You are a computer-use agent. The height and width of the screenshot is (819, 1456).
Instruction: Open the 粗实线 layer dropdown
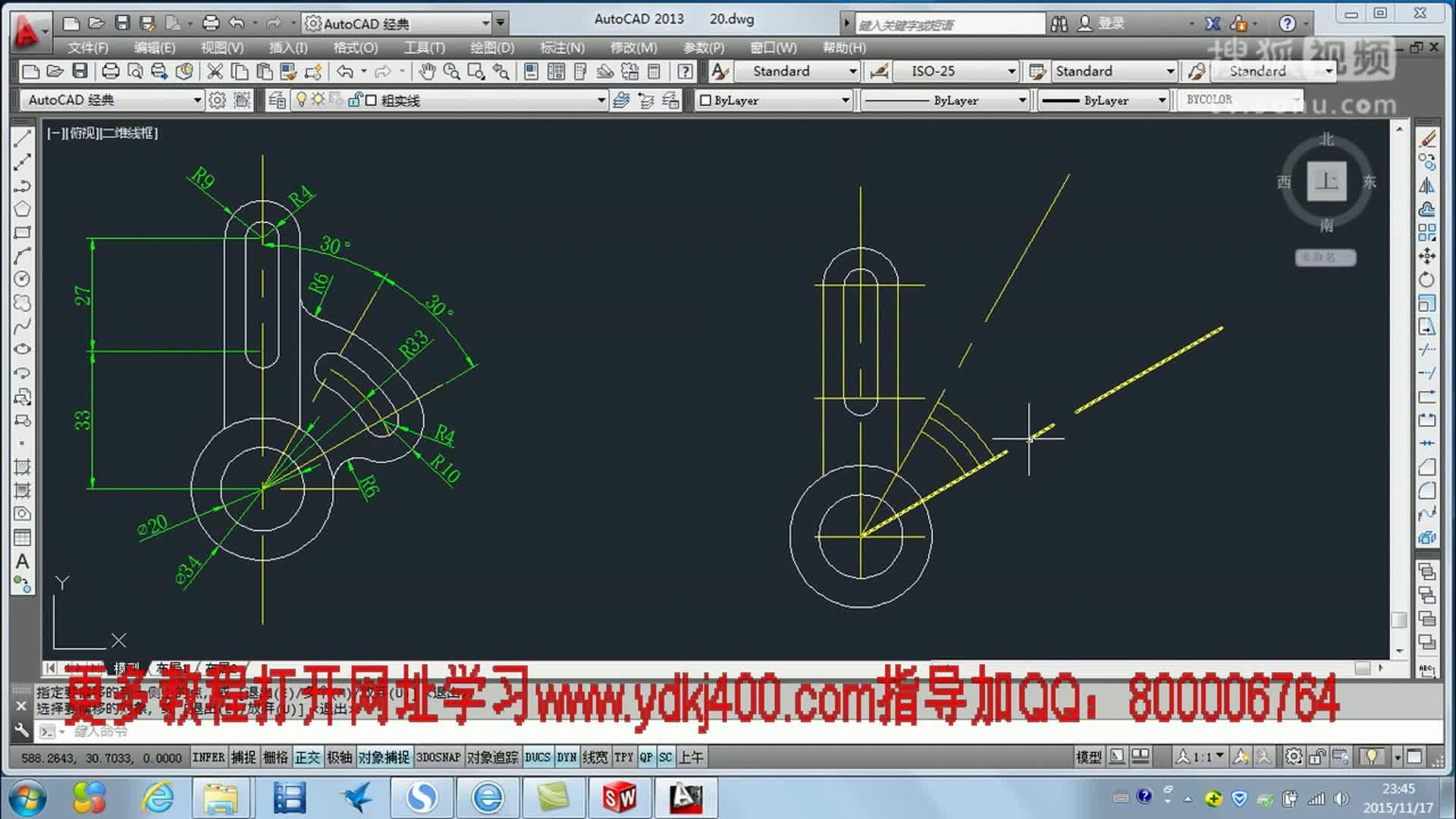(601, 99)
